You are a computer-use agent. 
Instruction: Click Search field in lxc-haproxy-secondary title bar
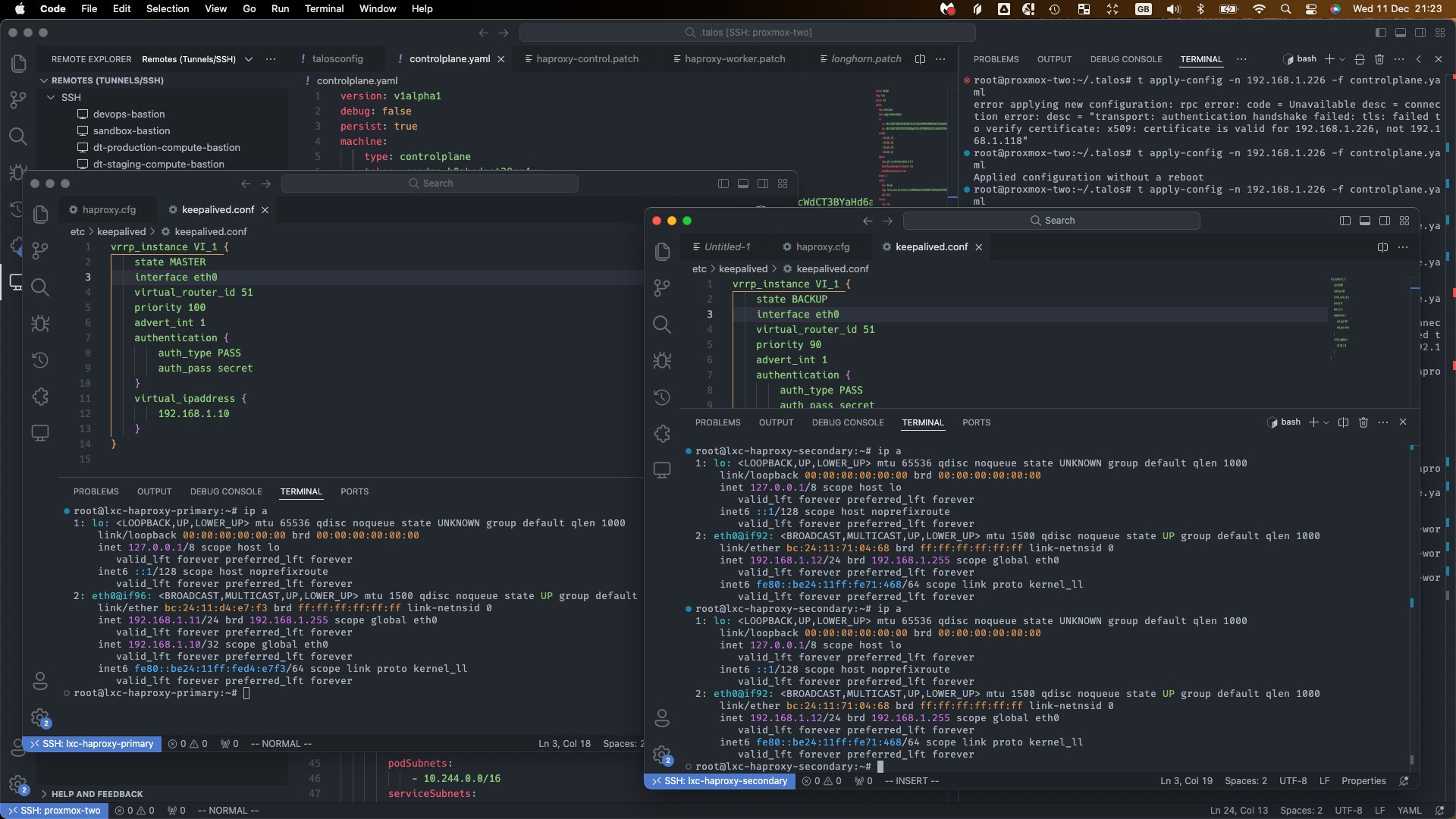point(1051,221)
